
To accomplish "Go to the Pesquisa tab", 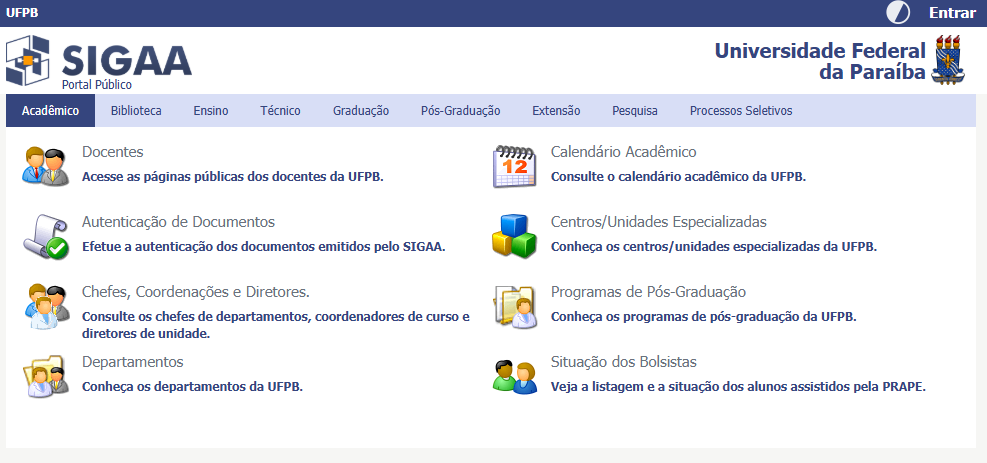I will (634, 111).
